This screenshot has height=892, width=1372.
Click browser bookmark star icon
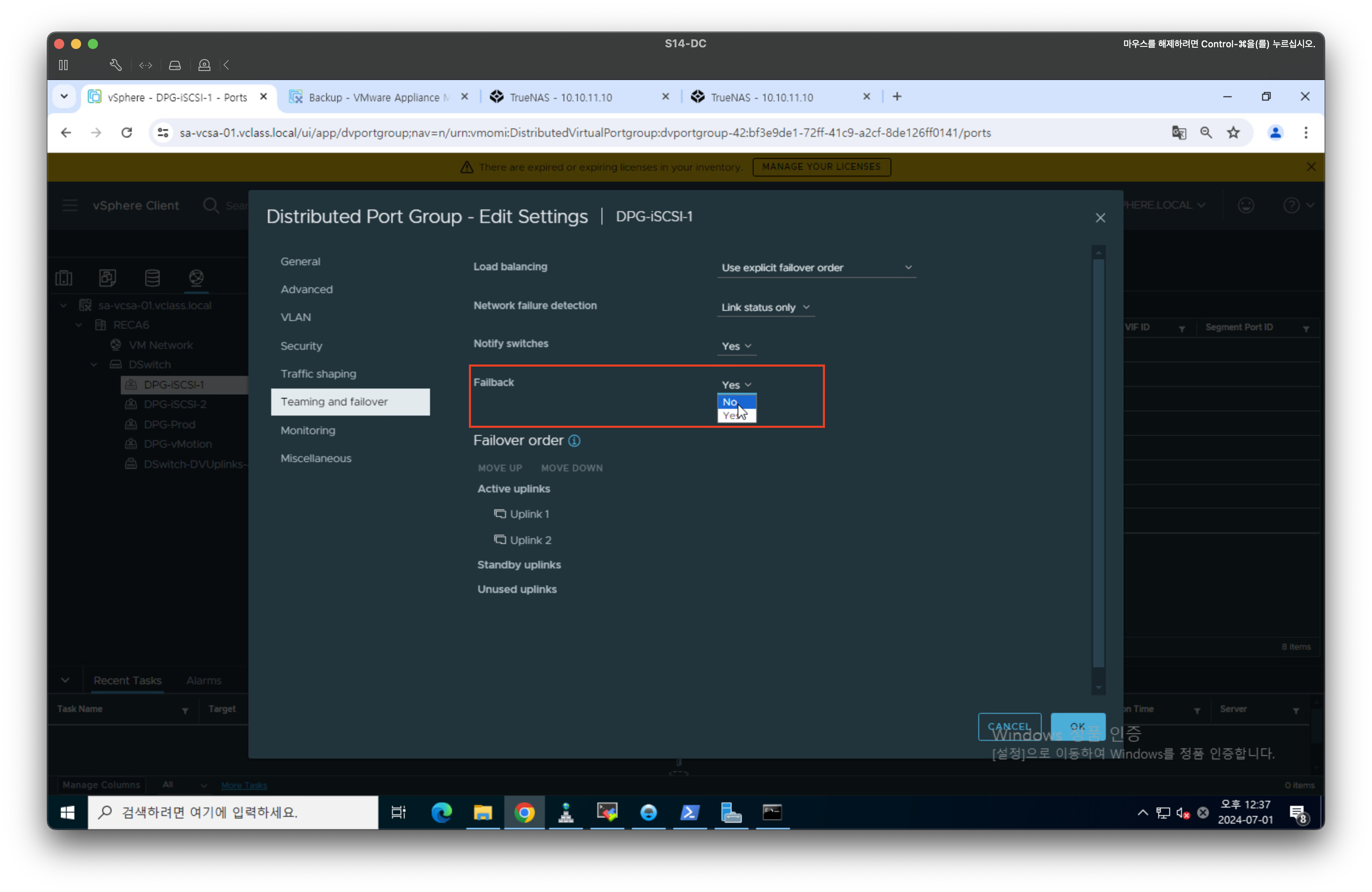coord(1233,133)
